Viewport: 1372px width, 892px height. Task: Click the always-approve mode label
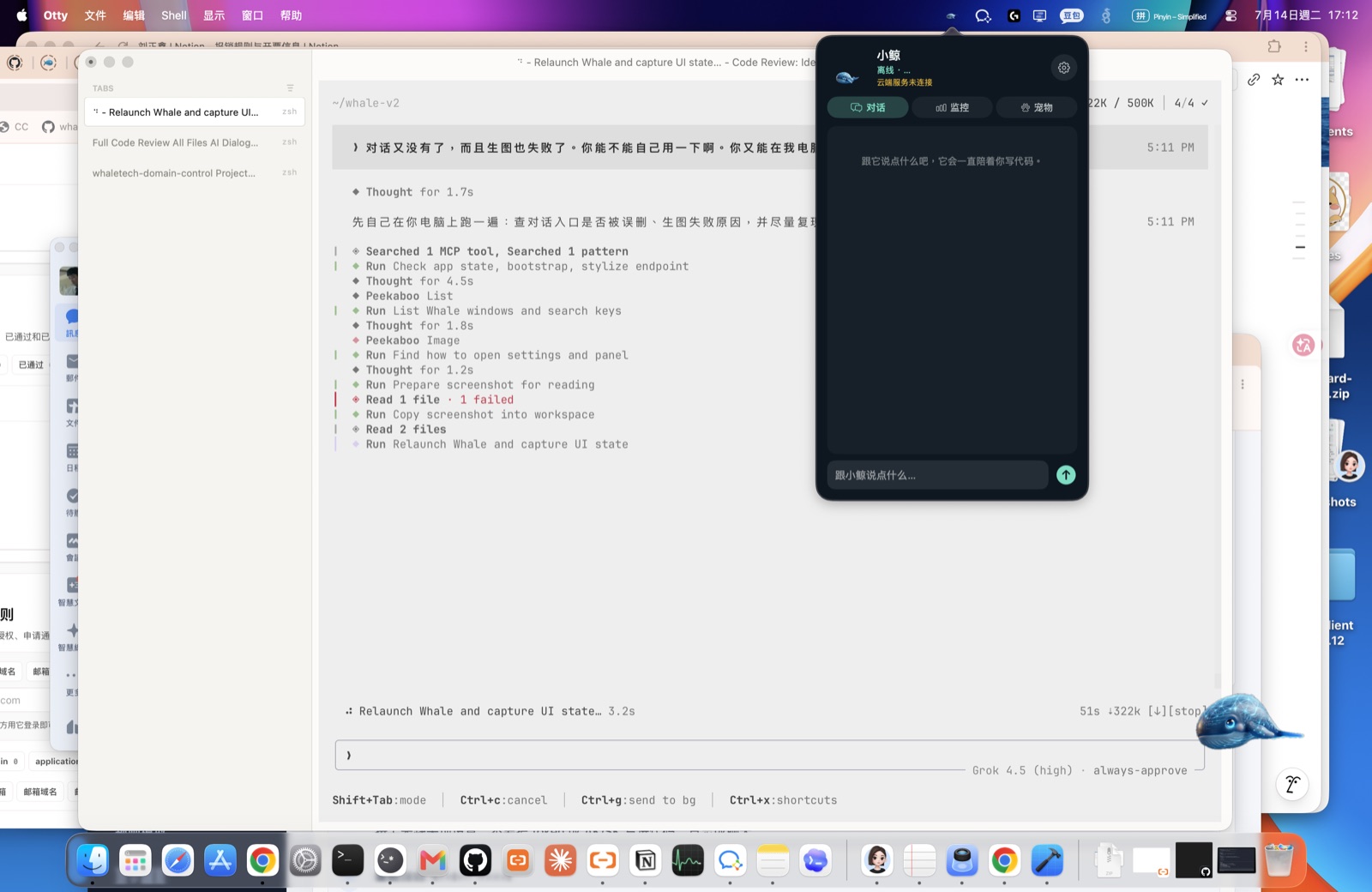[x=1140, y=770]
